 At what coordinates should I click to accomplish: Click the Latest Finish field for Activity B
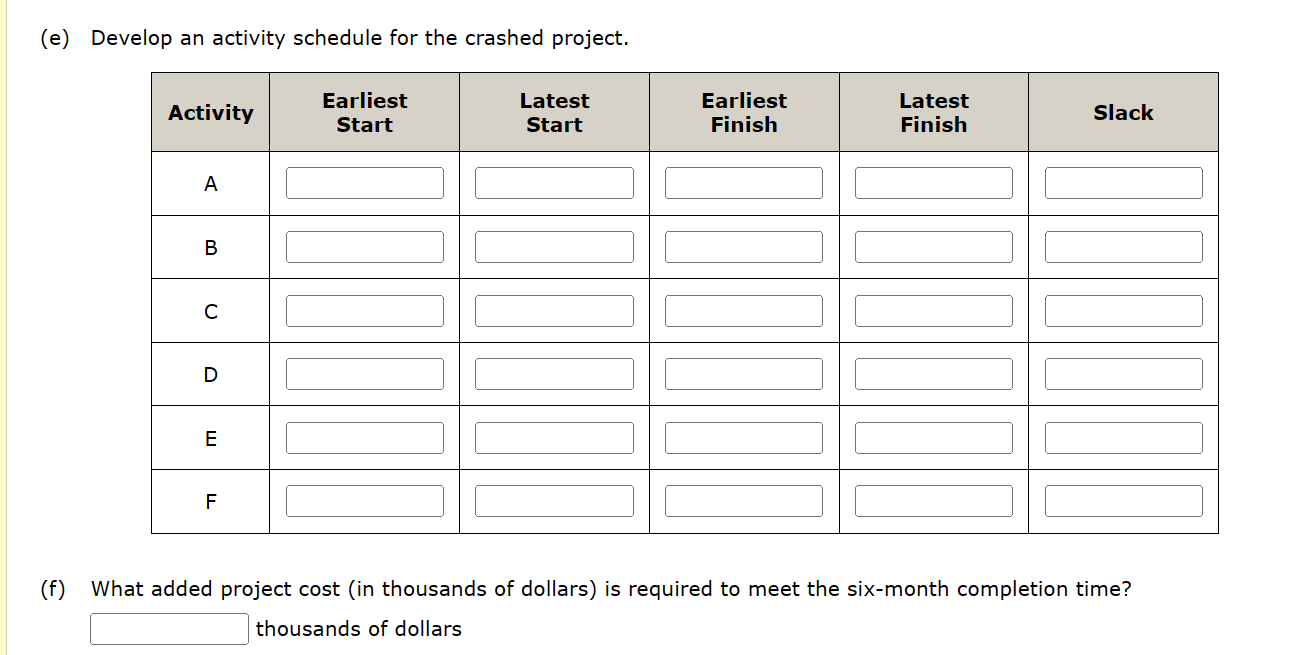933,246
